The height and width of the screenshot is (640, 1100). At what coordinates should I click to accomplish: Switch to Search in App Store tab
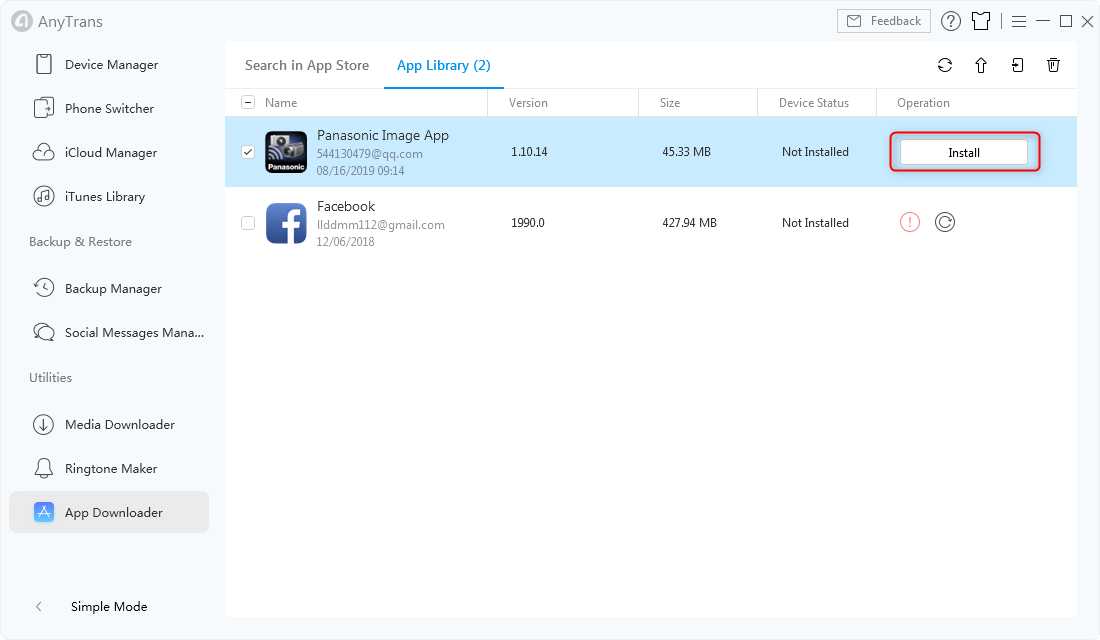click(307, 65)
